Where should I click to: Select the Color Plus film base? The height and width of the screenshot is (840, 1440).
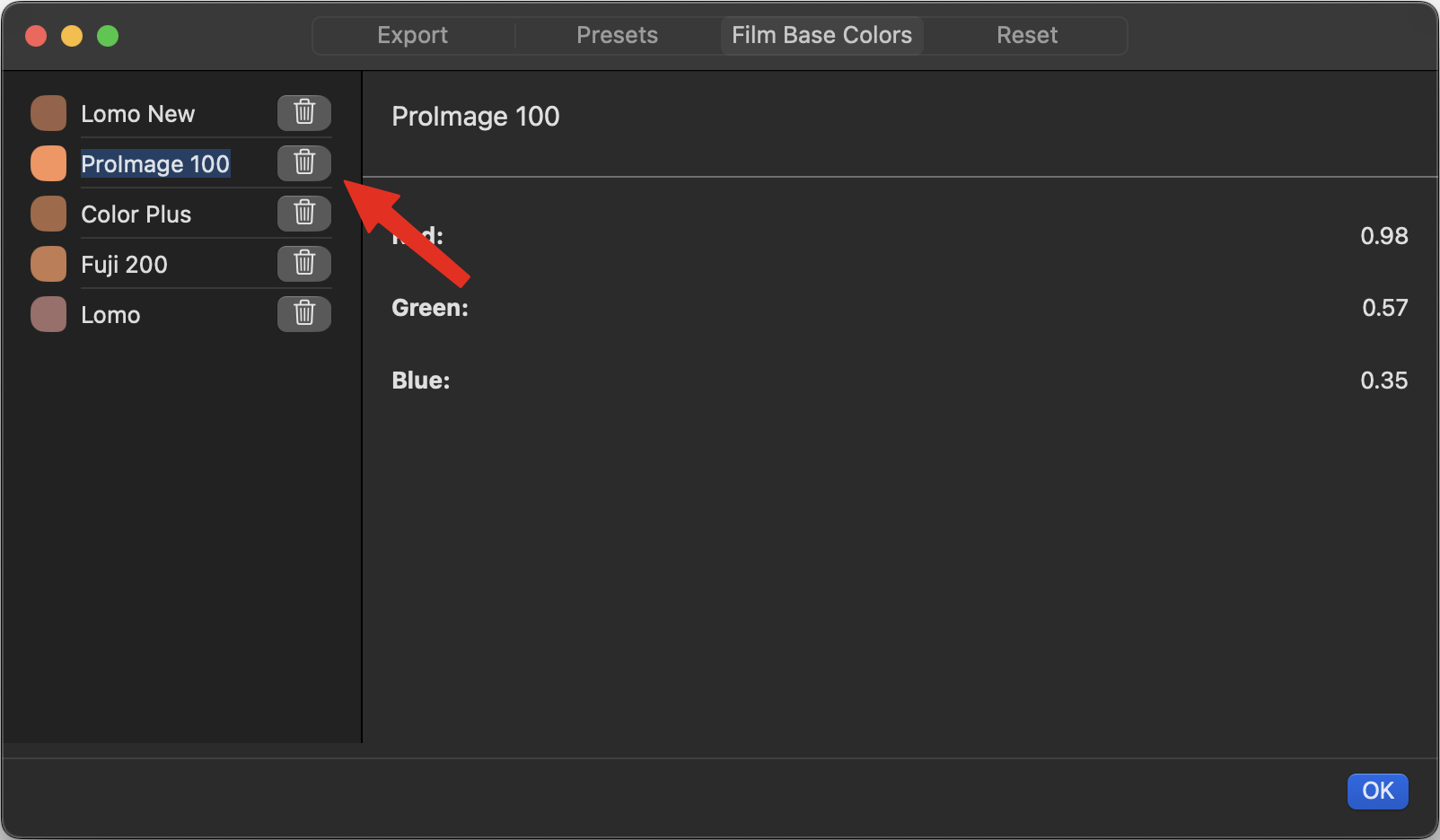[136, 214]
